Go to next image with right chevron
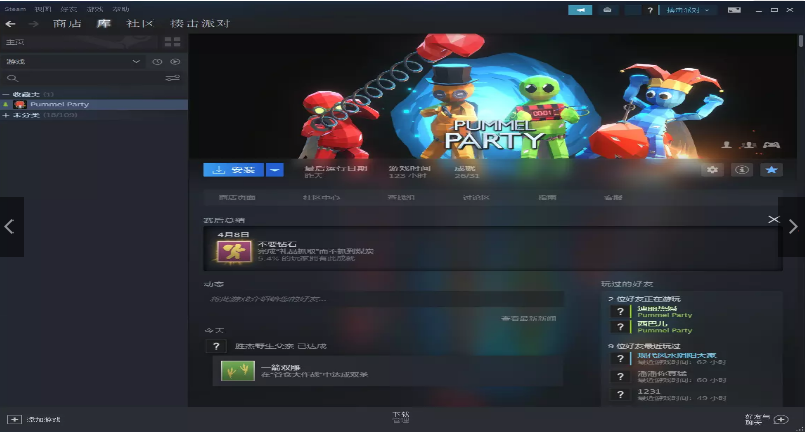Screen dimensions: 805x432 click(793, 227)
